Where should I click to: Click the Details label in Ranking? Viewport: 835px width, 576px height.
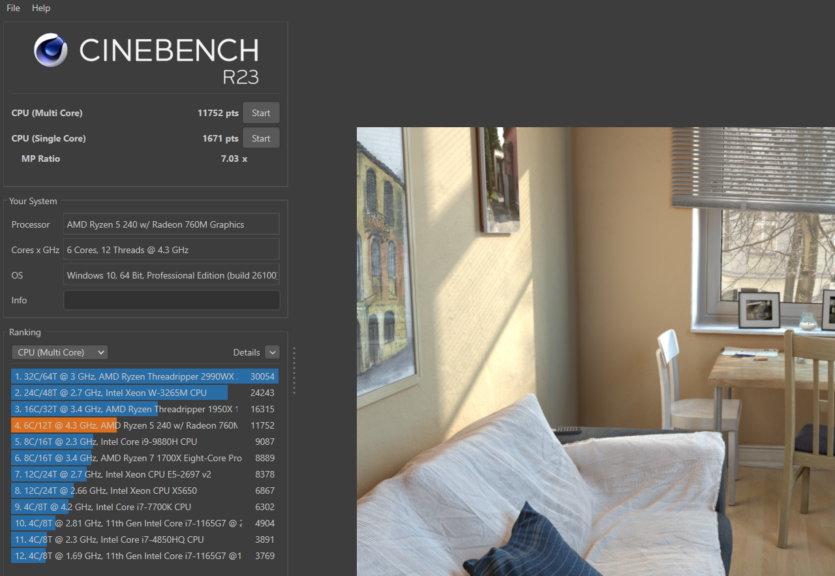[x=246, y=352]
